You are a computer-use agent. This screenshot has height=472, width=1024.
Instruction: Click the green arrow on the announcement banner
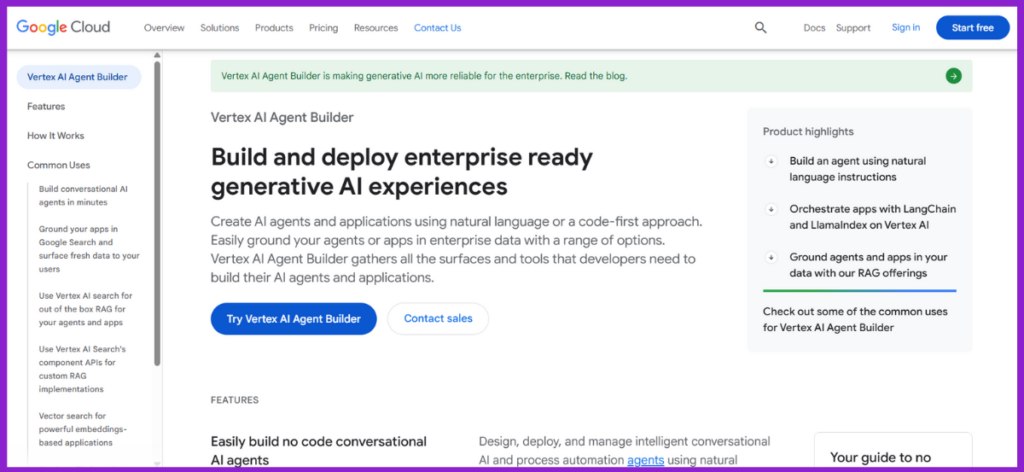[953, 76]
